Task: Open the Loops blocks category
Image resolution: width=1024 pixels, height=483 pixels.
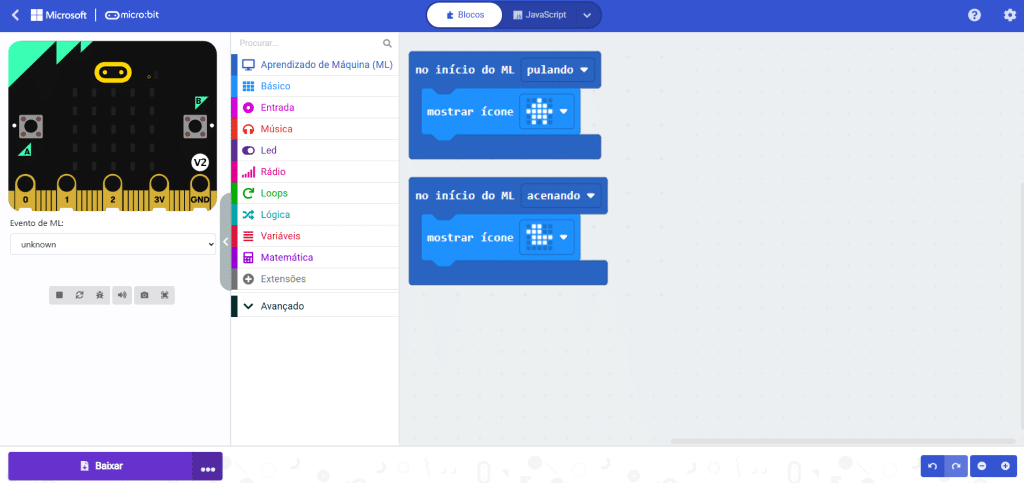Action: point(315,193)
